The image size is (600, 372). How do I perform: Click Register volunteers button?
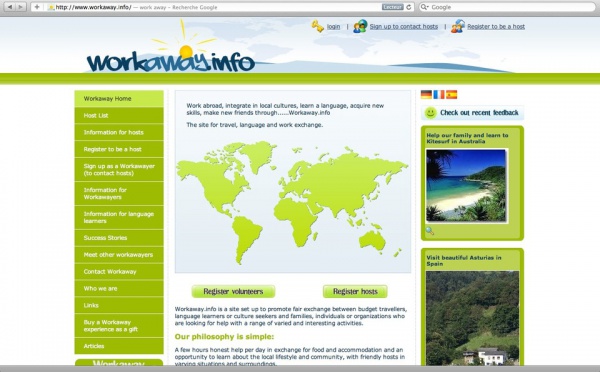[x=233, y=291]
